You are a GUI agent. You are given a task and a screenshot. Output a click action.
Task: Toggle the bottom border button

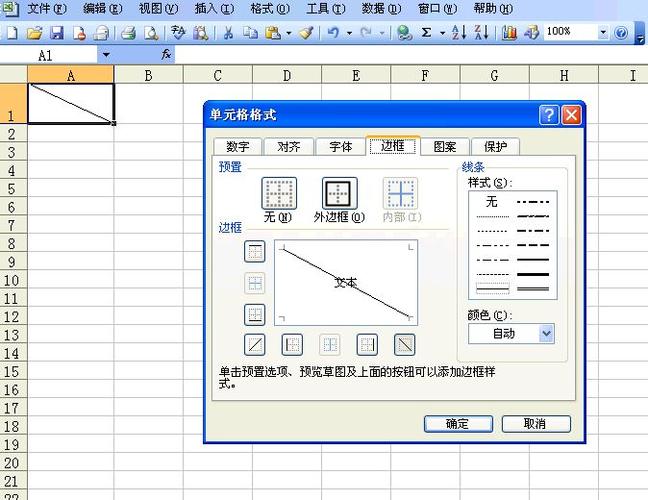255,314
